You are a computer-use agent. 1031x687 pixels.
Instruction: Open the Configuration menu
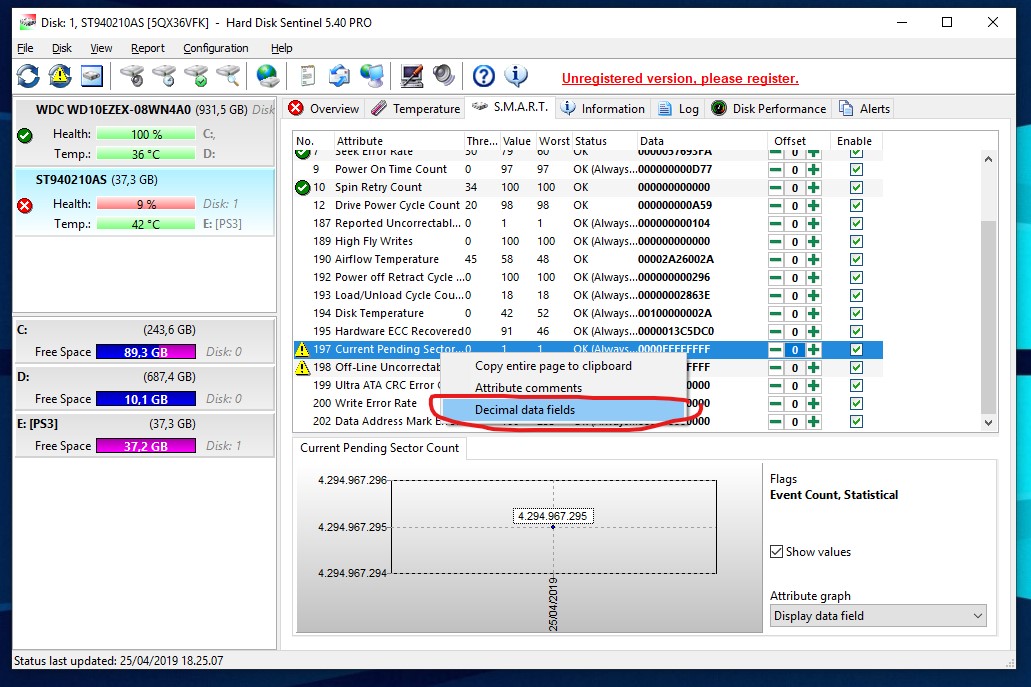pos(216,48)
